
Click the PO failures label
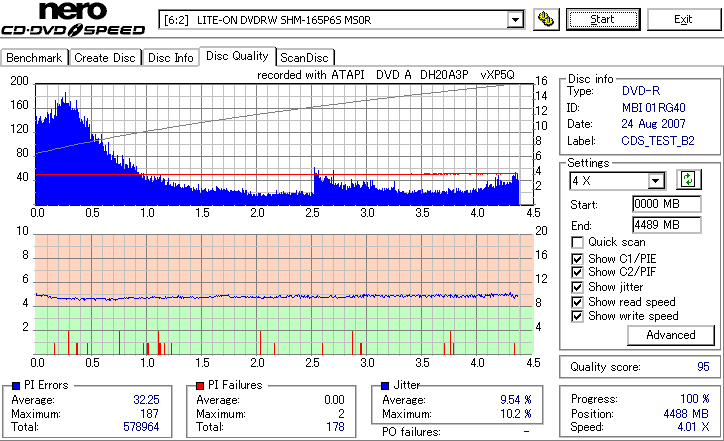[411, 432]
